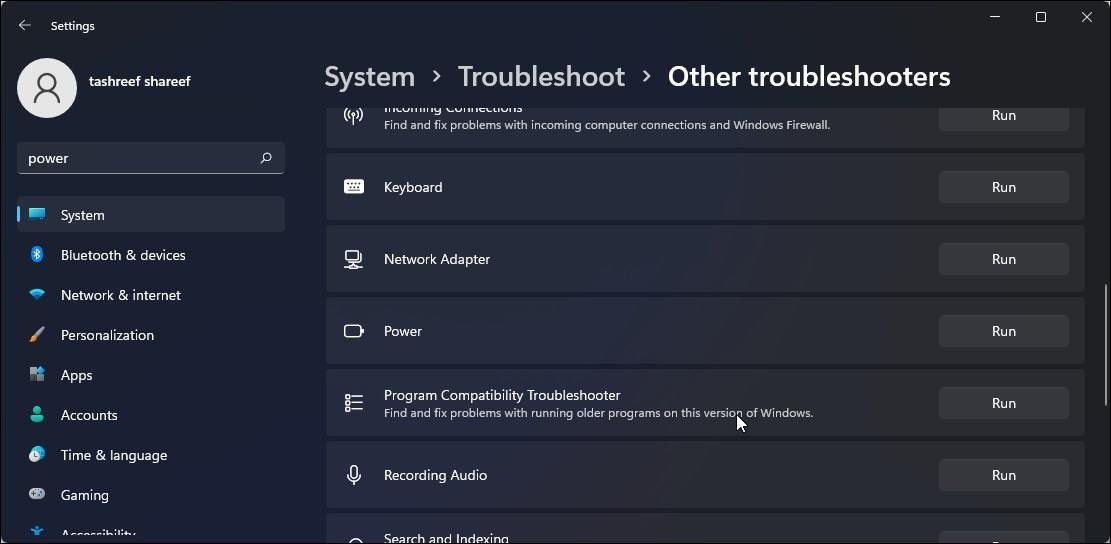Viewport: 1111px width, 544px height.
Task: Run the Power troubleshooter
Action: point(1003,331)
